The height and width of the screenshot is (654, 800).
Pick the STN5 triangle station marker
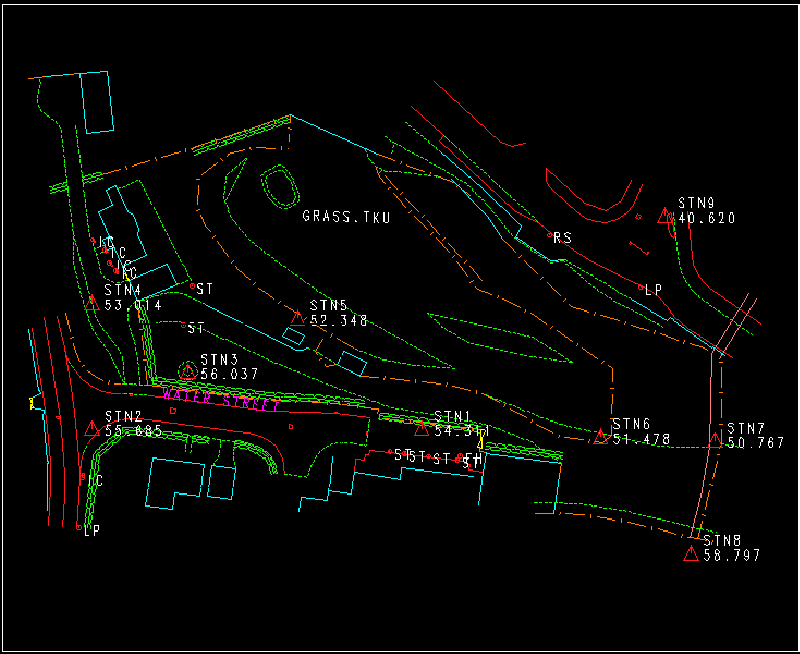click(x=297, y=318)
